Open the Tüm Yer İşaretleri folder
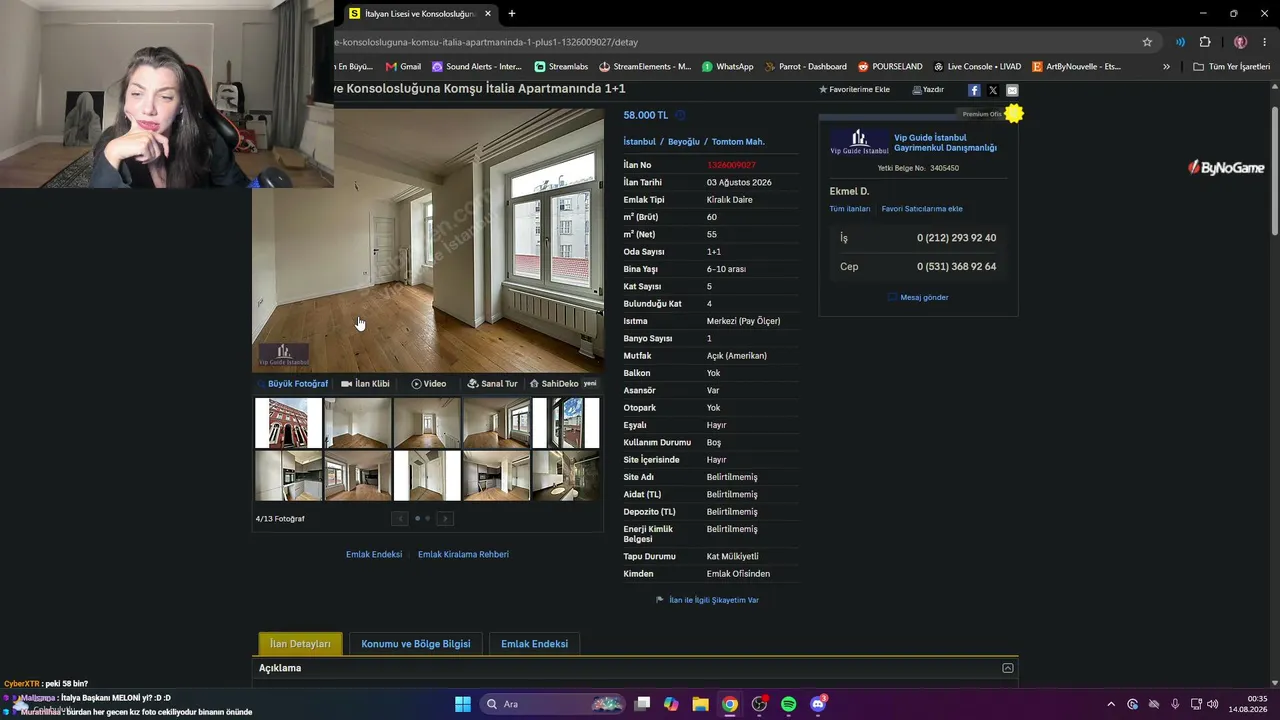The width and height of the screenshot is (1280, 720). pos(1232,67)
